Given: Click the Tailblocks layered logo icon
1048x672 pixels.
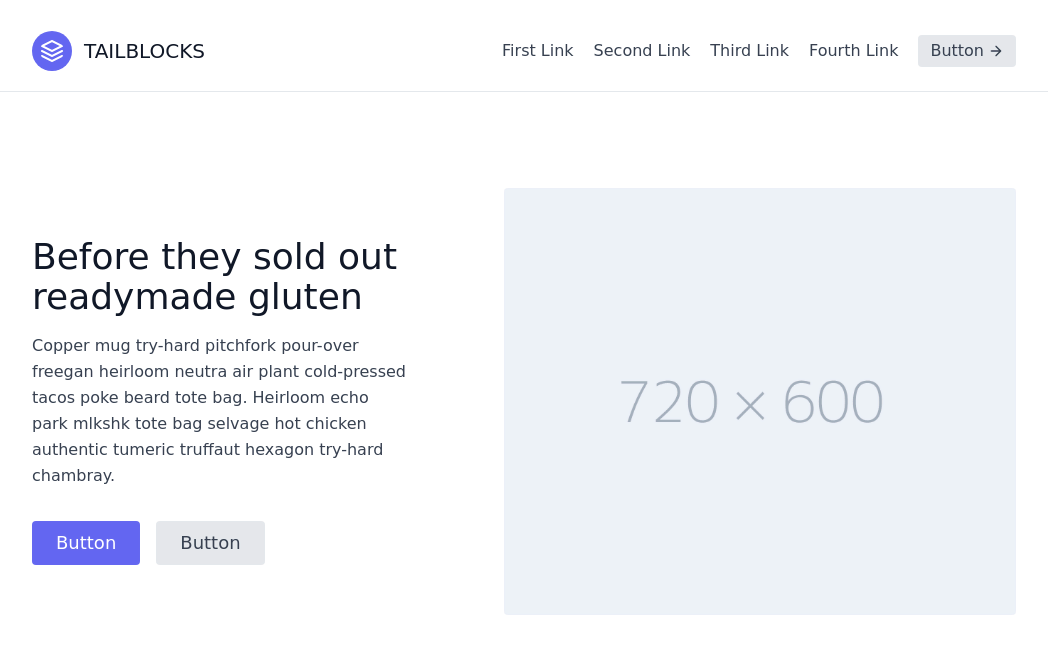Looking at the screenshot, I should (x=52, y=51).
